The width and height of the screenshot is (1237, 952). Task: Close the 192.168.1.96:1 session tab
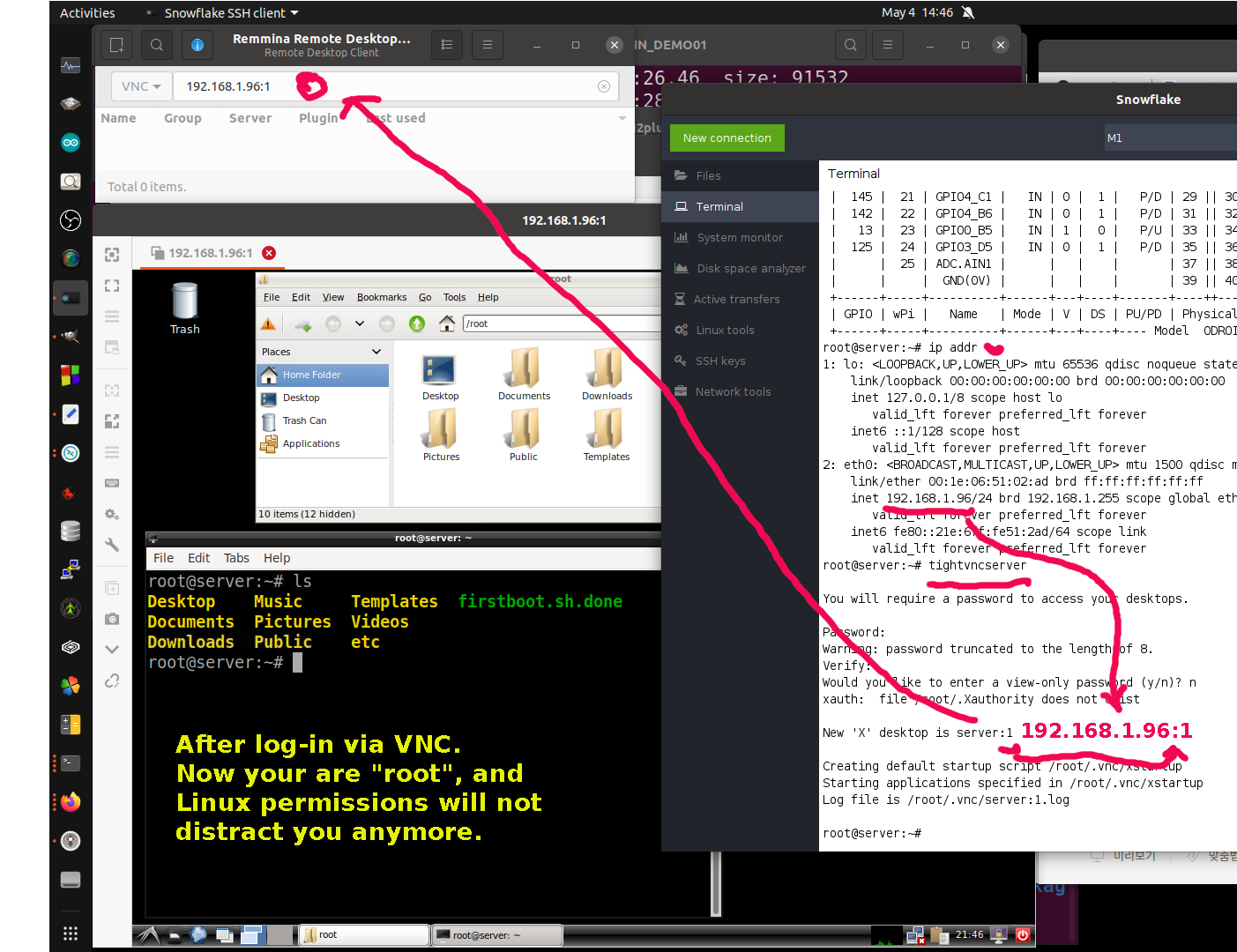click(x=269, y=253)
